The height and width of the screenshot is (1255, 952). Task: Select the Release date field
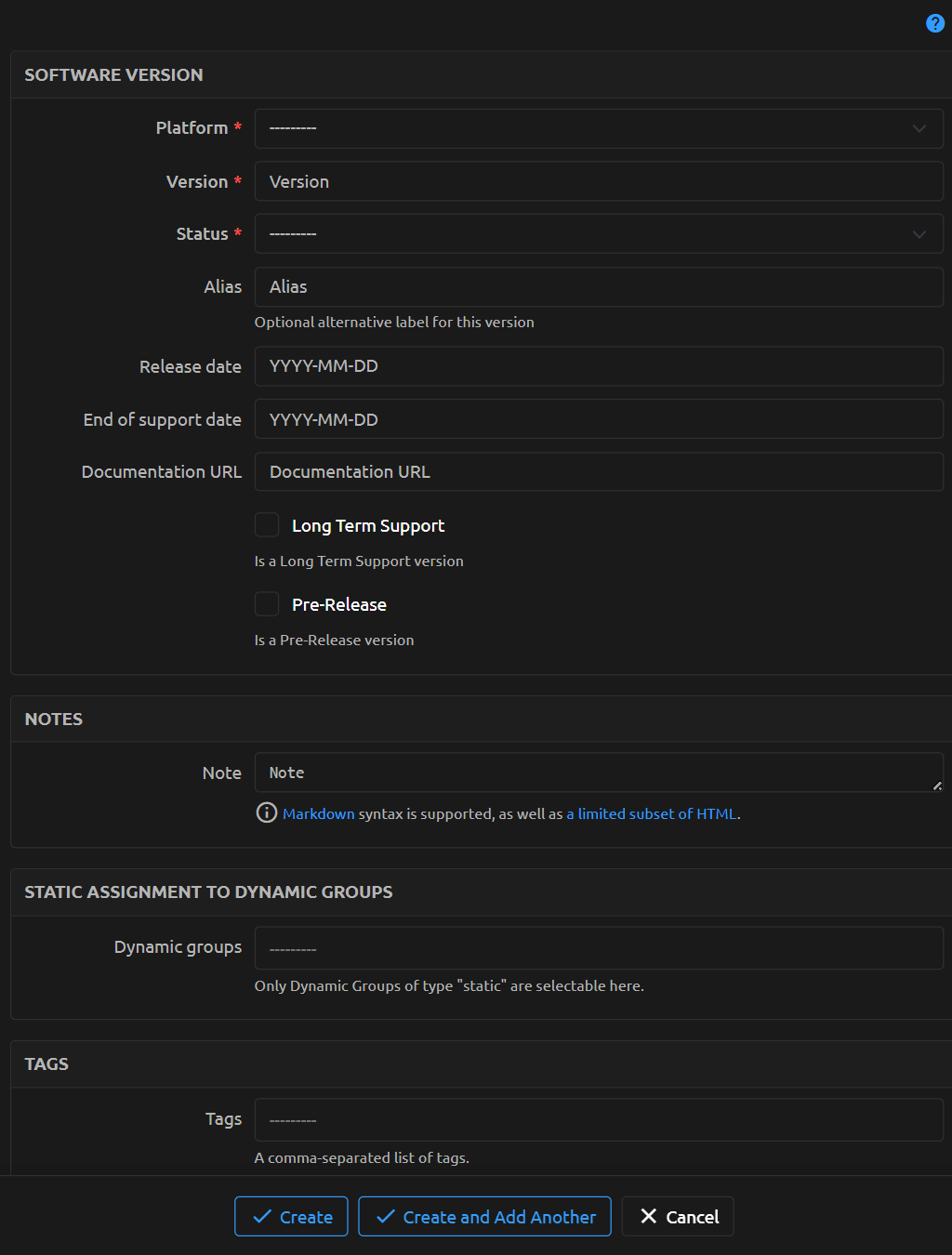pyautogui.click(x=599, y=366)
